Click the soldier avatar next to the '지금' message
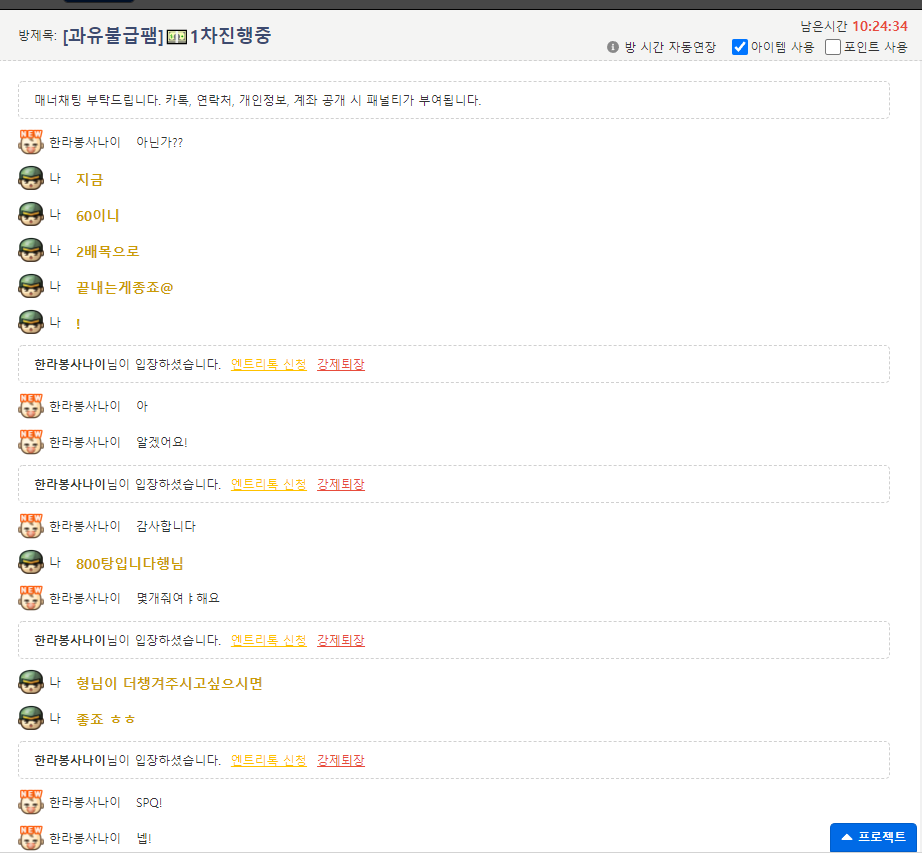The height and width of the screenshot is (855, 922). (31, 179)
